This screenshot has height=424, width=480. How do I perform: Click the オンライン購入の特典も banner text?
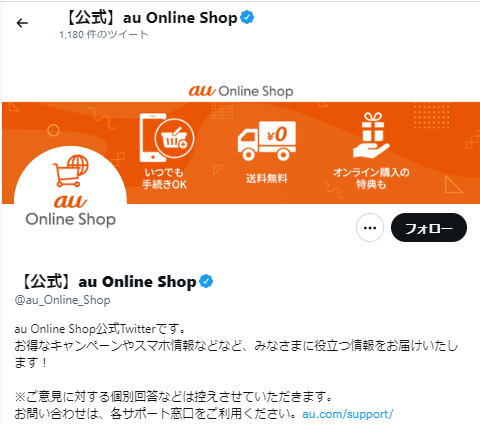pos(371,178)
